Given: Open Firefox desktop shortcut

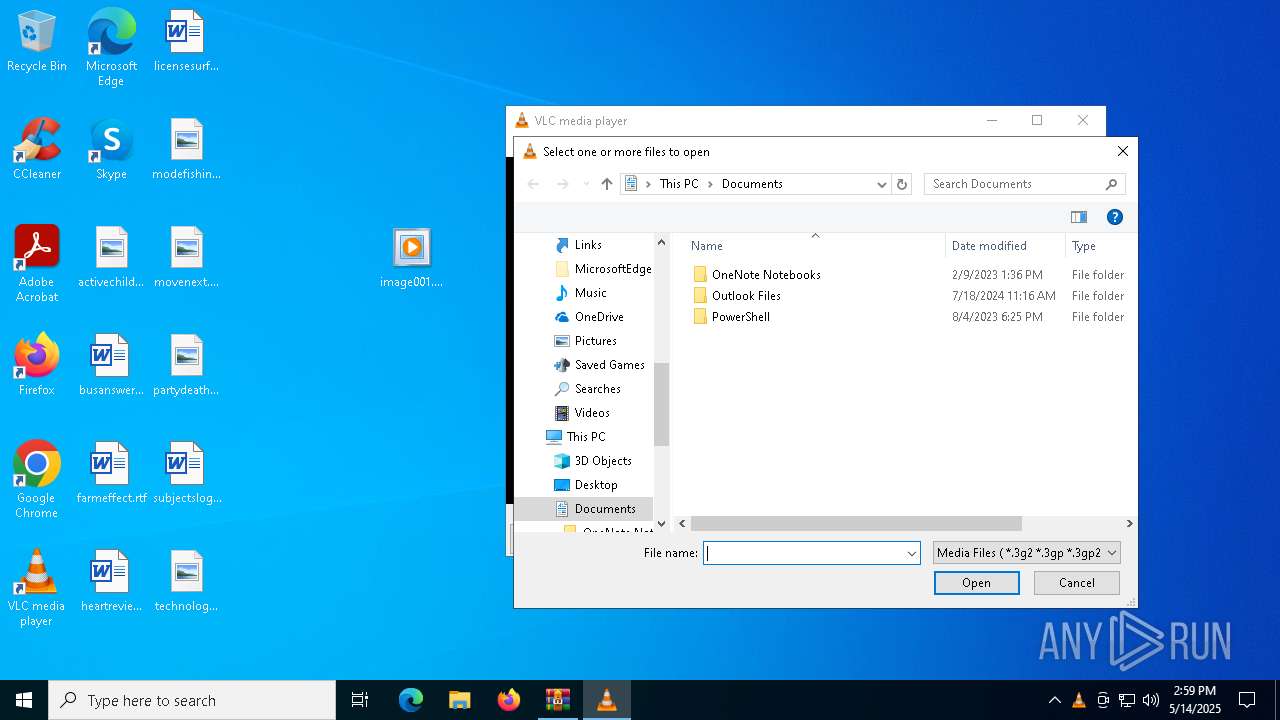Looking at the screenshot, I should pyautogui.click(x=37, y=365).
